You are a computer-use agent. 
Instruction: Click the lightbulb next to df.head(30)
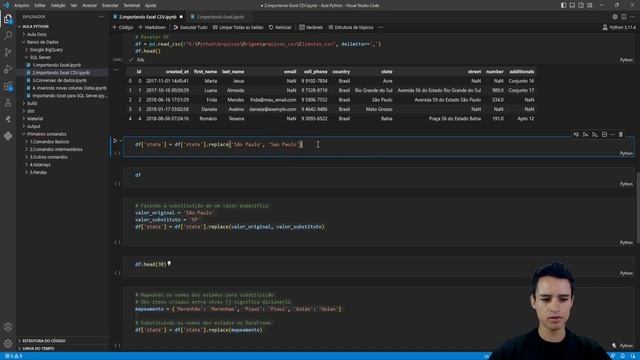[169, 264]
